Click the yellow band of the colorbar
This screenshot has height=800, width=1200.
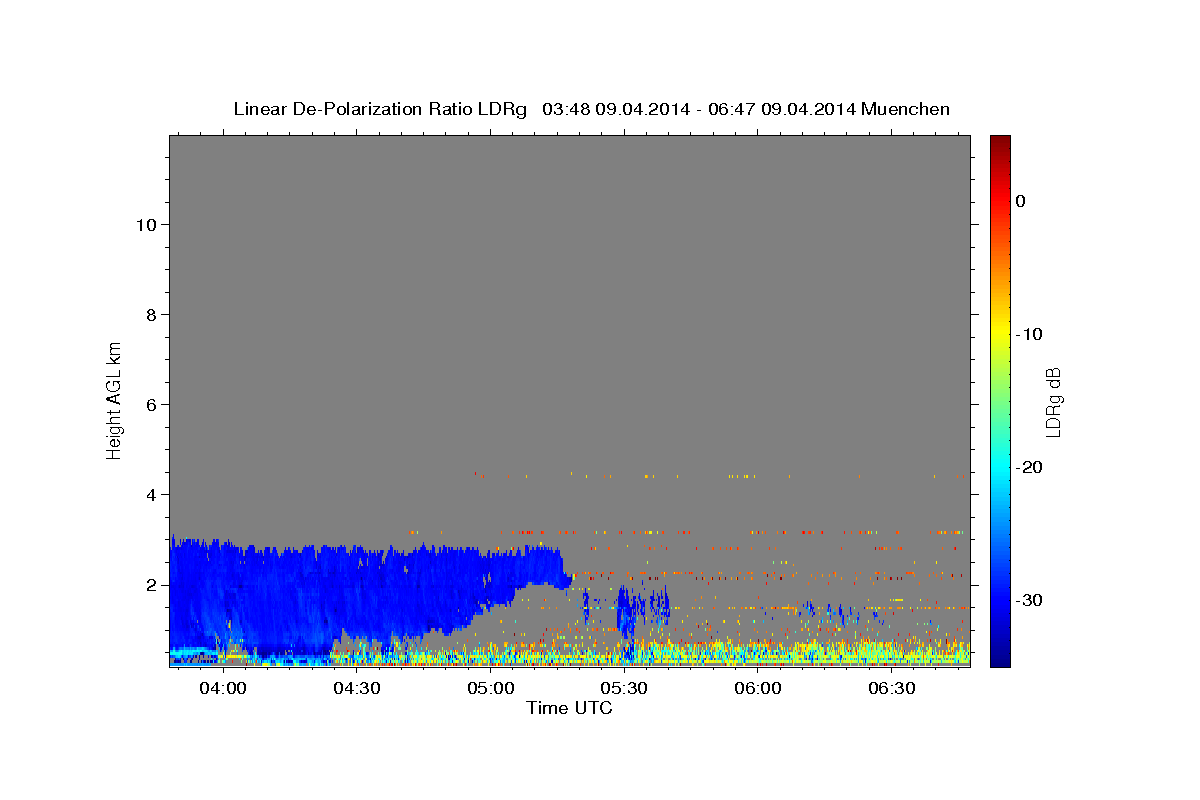point(1000,334)
